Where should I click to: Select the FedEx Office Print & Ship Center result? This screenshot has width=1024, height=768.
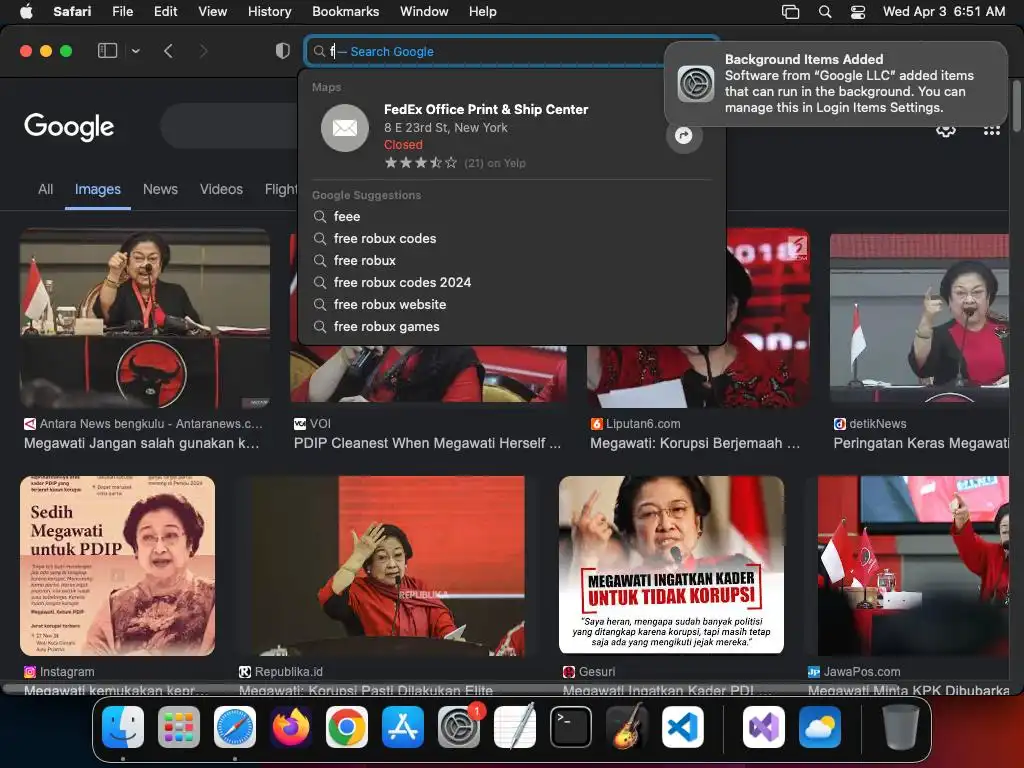pyautogui.click(x=511, y=136)
